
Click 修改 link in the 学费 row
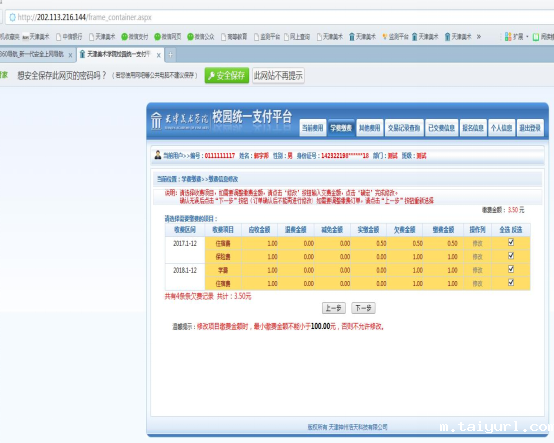(477, 270)
